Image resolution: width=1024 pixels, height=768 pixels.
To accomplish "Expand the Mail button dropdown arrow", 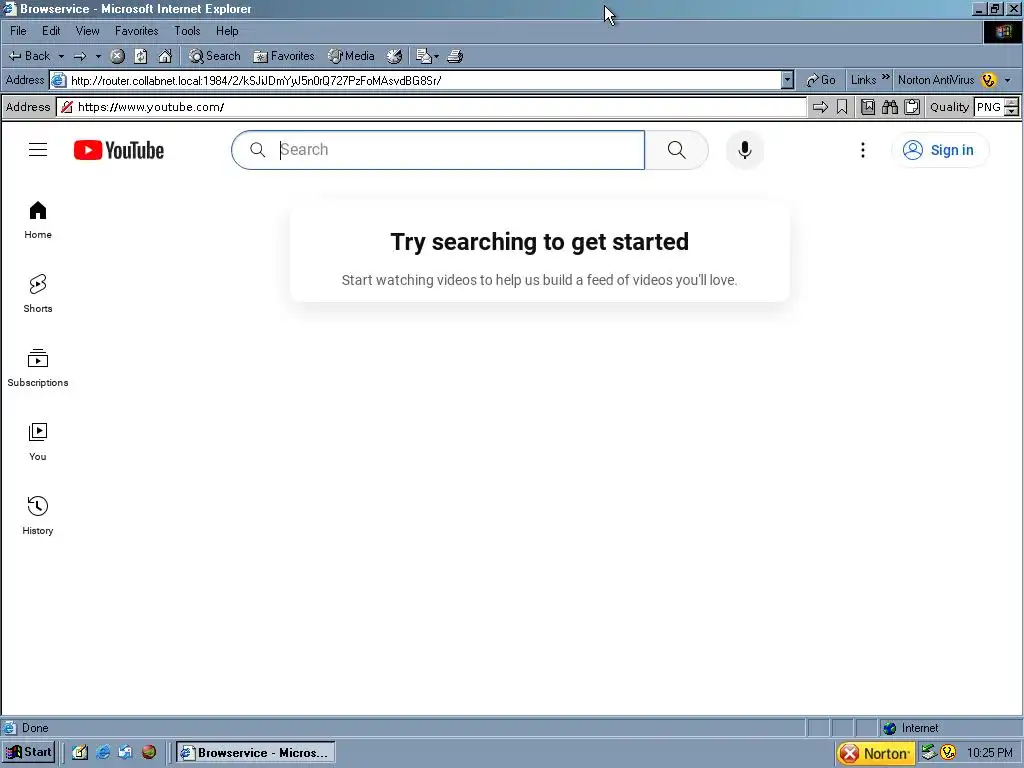I will tap(436, 56).
